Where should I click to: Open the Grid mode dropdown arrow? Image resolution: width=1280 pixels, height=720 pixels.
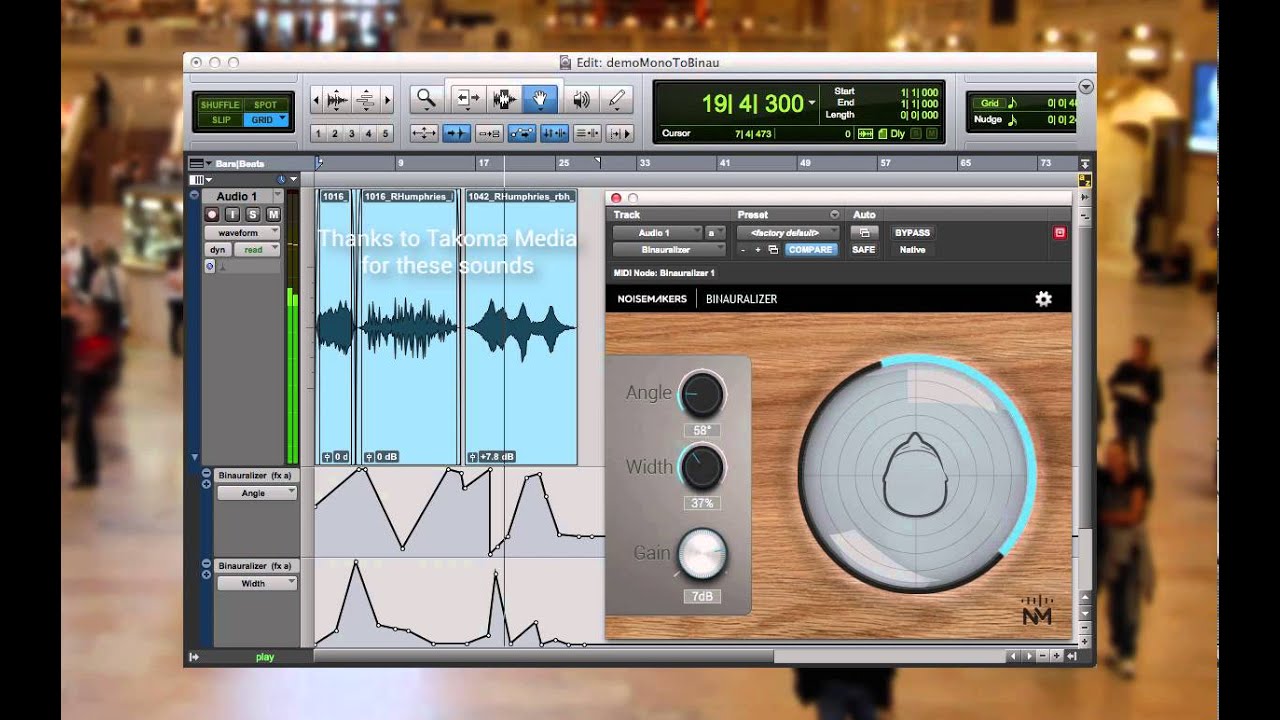282,119
